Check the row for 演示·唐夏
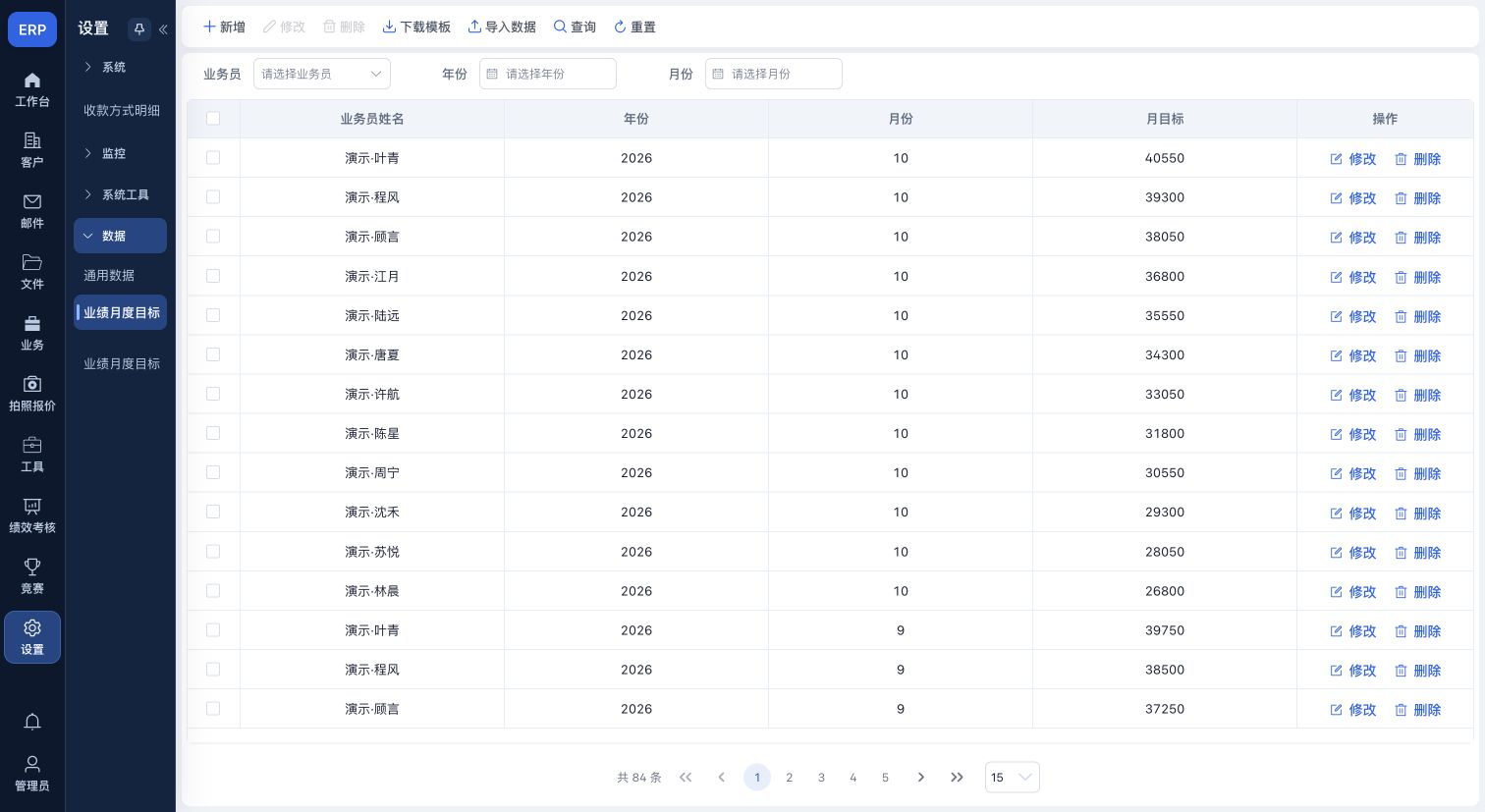Viewport: 1485px width, 812px height. pos(213,354)
